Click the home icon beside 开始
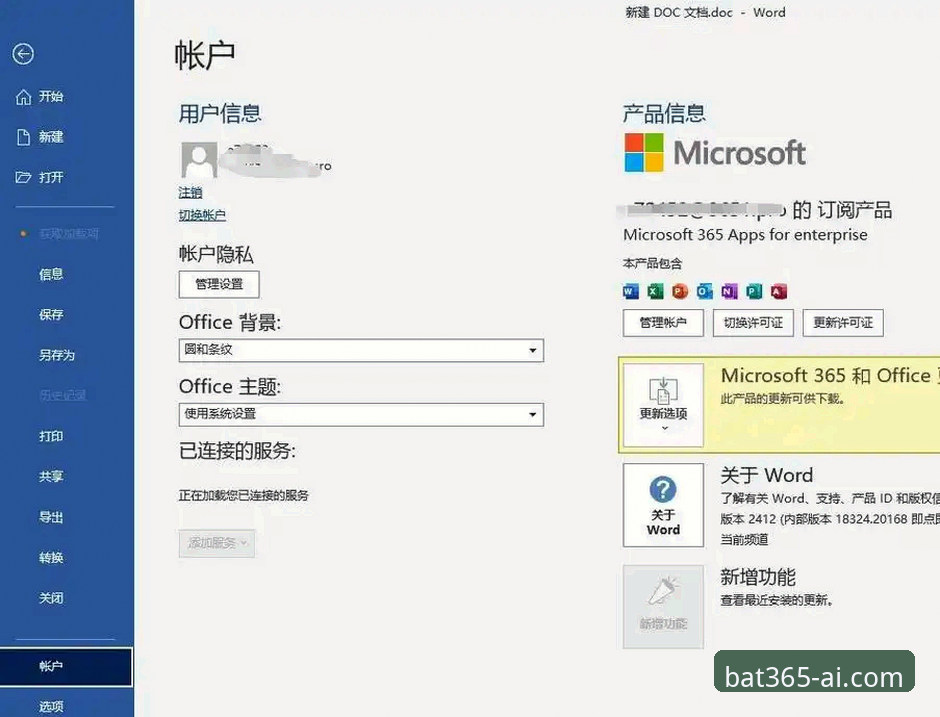This screenshot has width=940, height=717. (x=23, y=97)
